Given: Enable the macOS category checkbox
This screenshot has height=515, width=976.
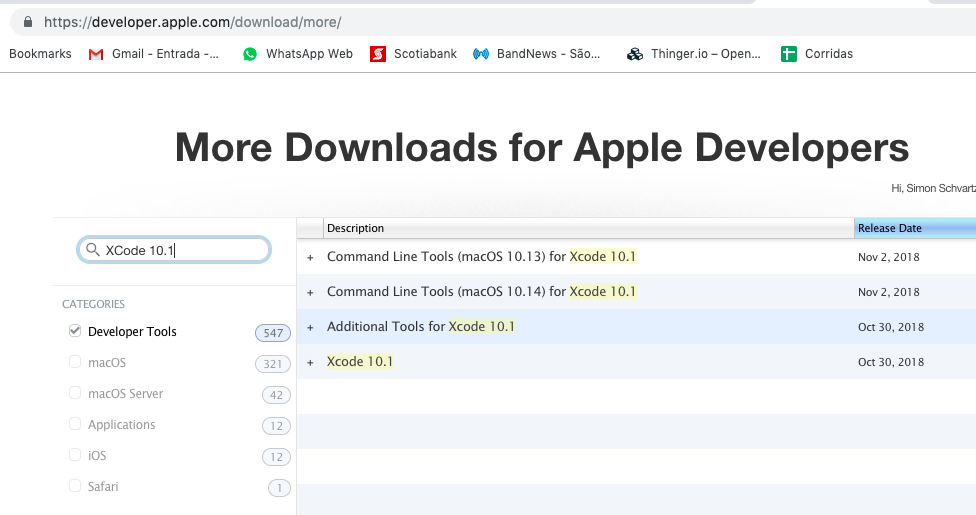Looking at the screenshot, I should pyautogui.click(x=75, y=362).
